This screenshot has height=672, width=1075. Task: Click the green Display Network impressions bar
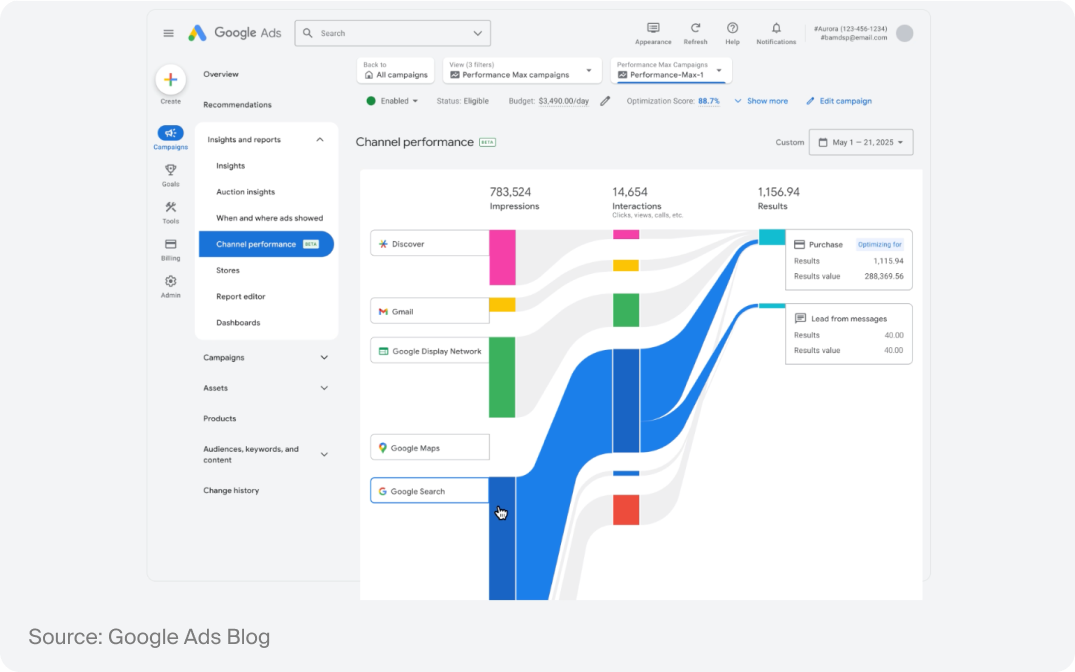click(502, 377)
